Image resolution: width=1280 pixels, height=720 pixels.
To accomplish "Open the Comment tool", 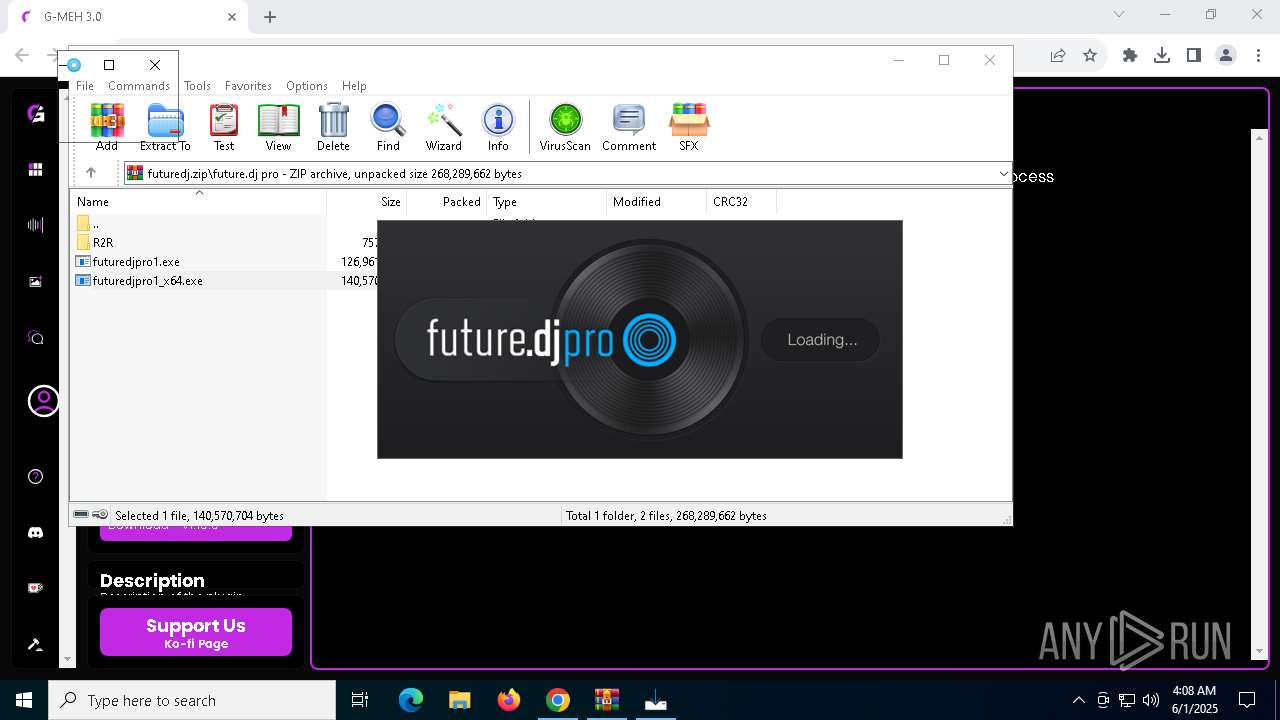I will [629, 127].
